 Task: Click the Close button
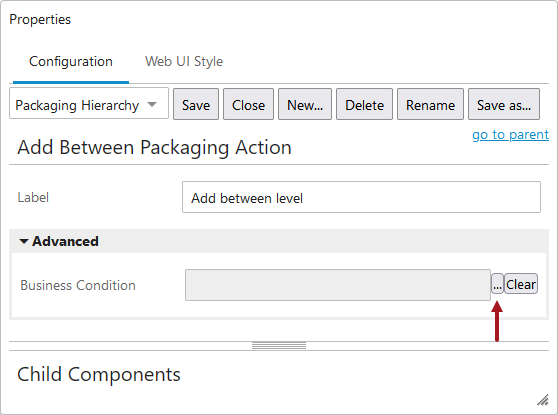point(248,104)
